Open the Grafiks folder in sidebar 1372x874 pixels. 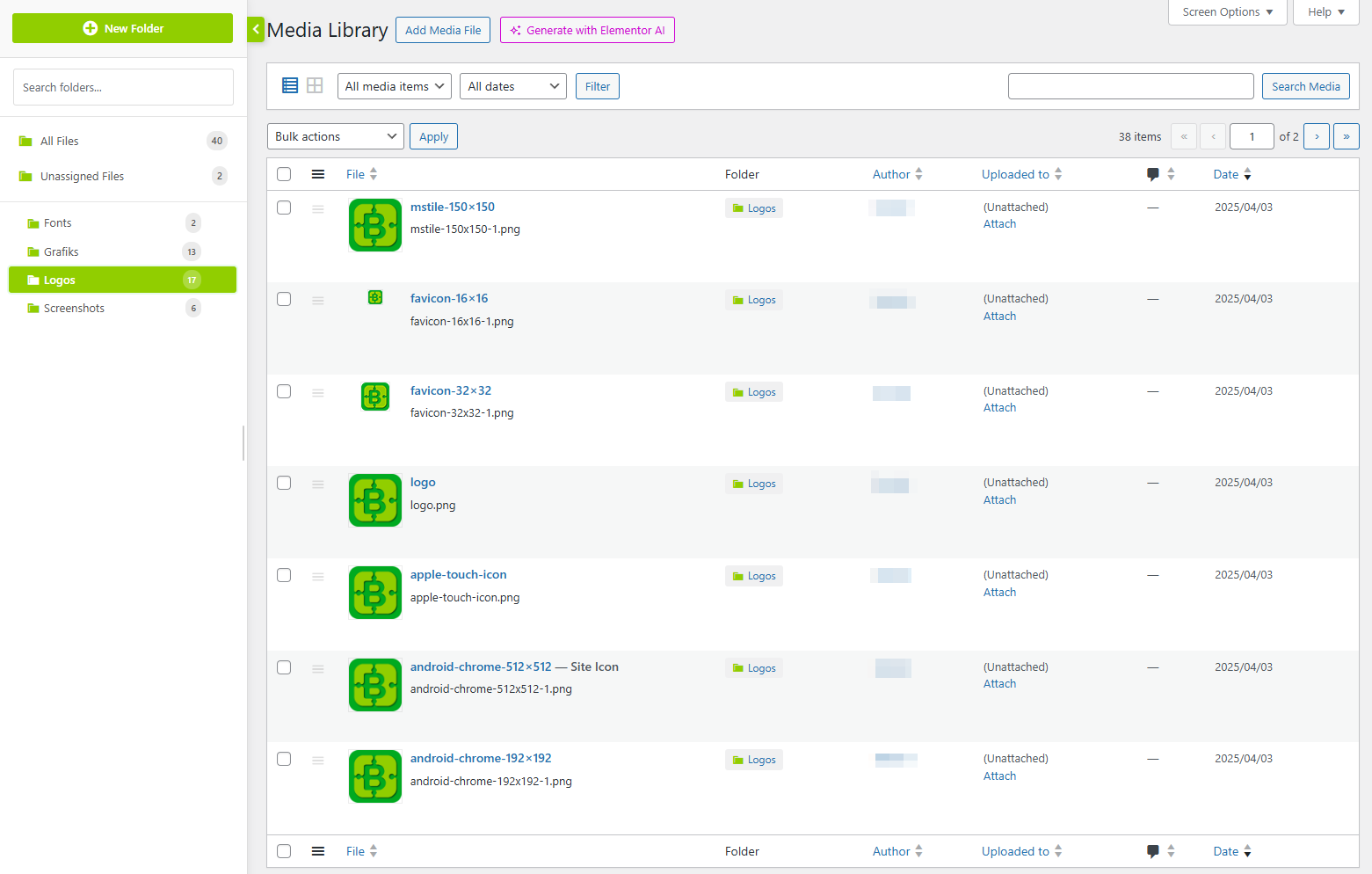coord(62,251)
